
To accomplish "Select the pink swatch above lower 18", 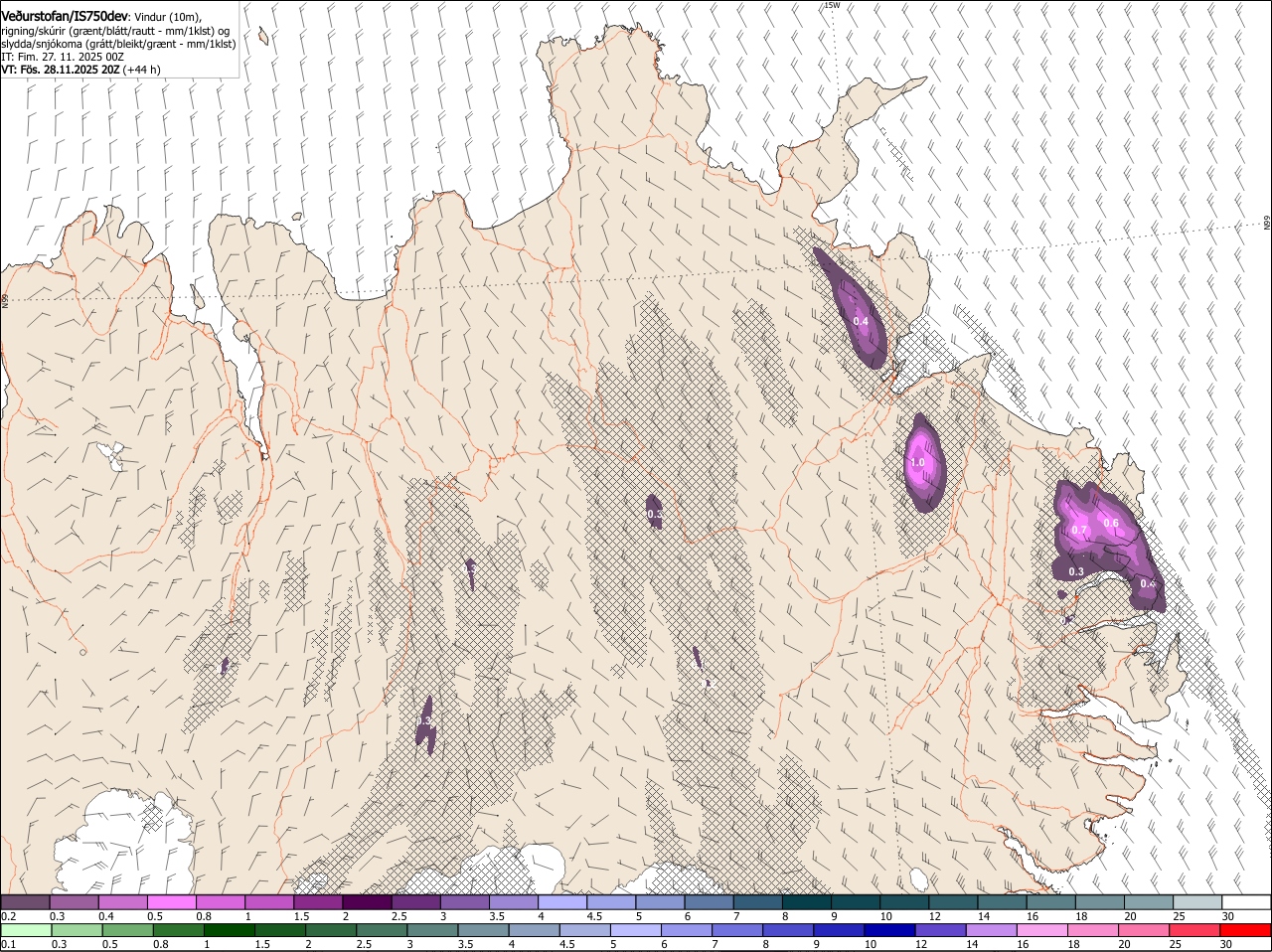I will click(x=1093, y=930).
